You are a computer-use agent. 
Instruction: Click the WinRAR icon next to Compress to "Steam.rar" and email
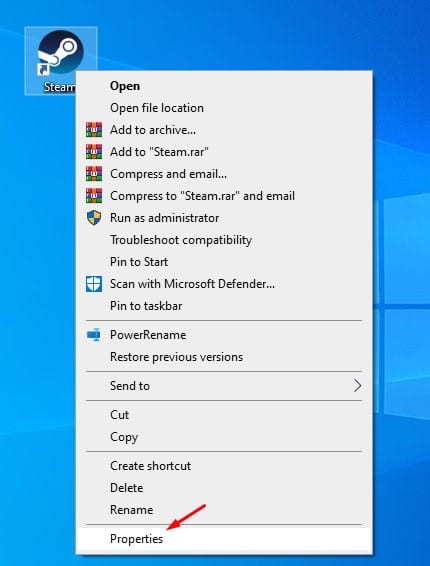click(x=94, y=196)
